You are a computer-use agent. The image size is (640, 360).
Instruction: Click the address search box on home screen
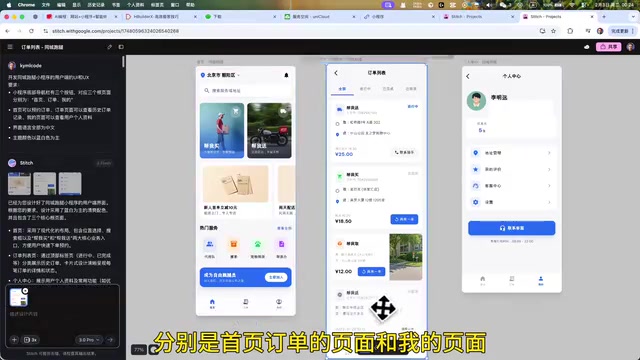246,91
